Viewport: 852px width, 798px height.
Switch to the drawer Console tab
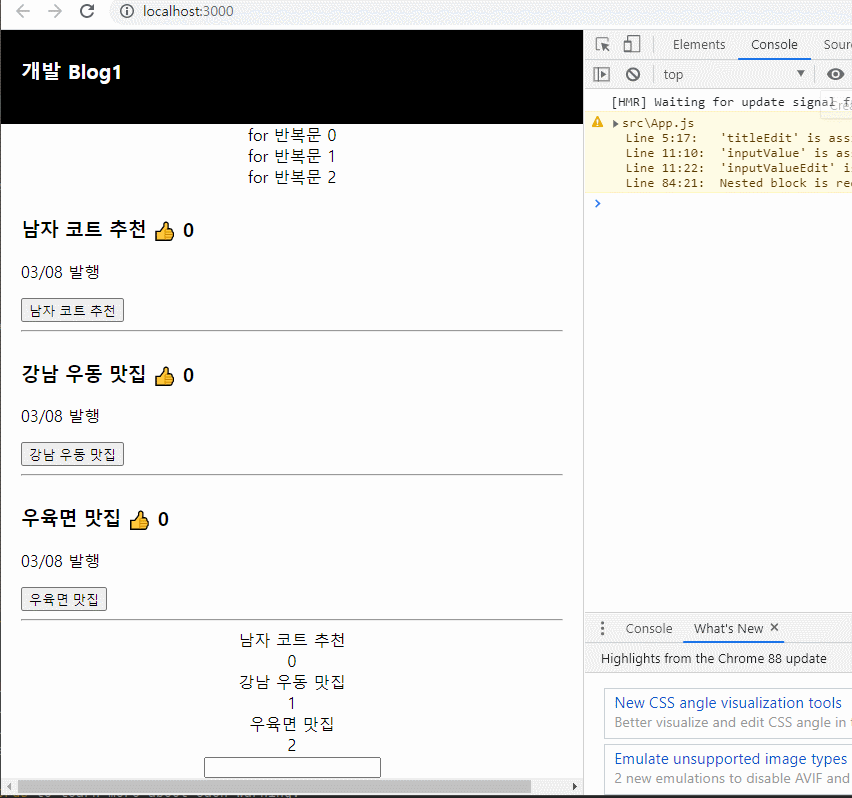click(x=649, y=629)
